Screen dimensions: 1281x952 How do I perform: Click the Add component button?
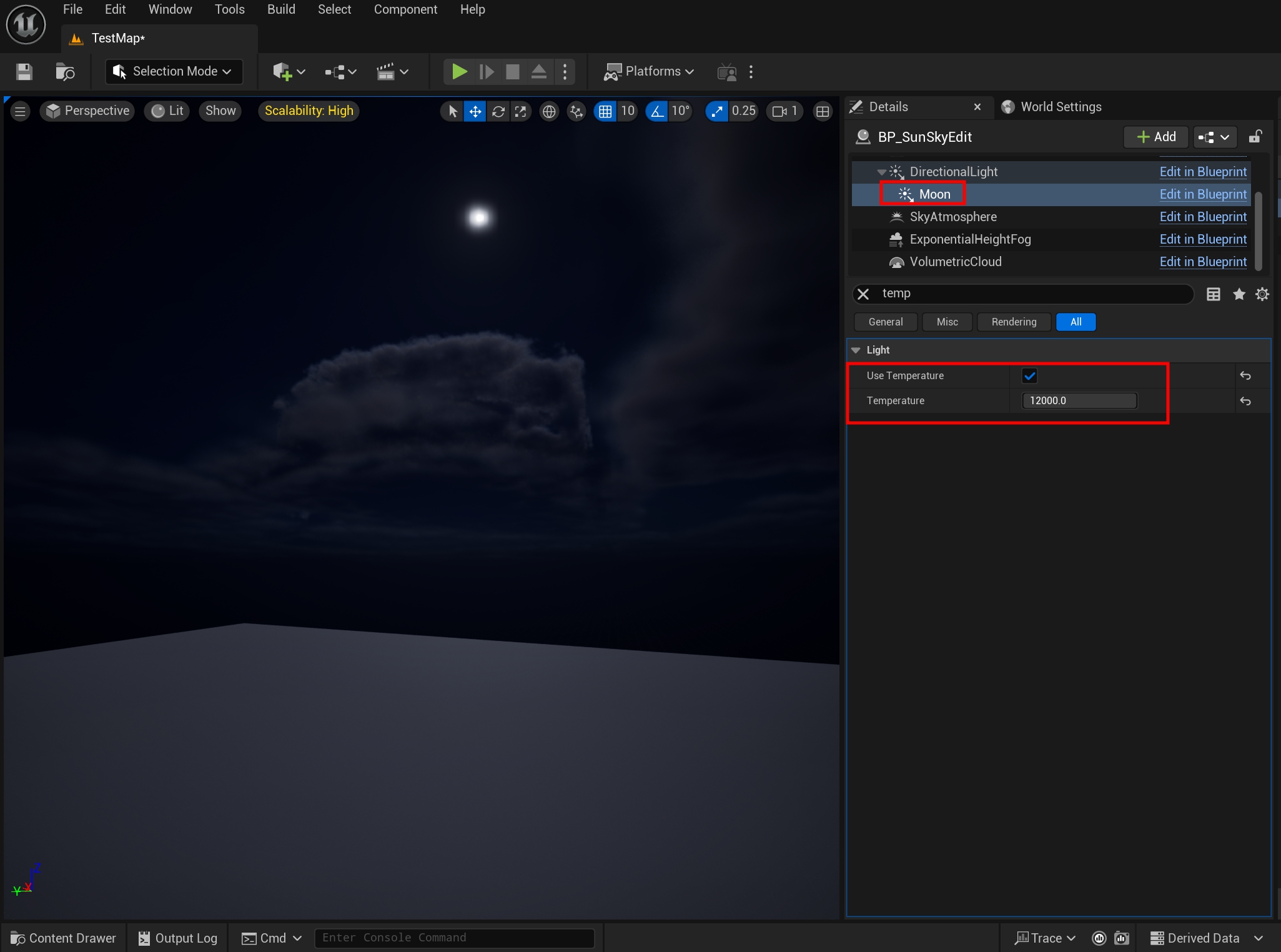click(x=1156, y=137)
